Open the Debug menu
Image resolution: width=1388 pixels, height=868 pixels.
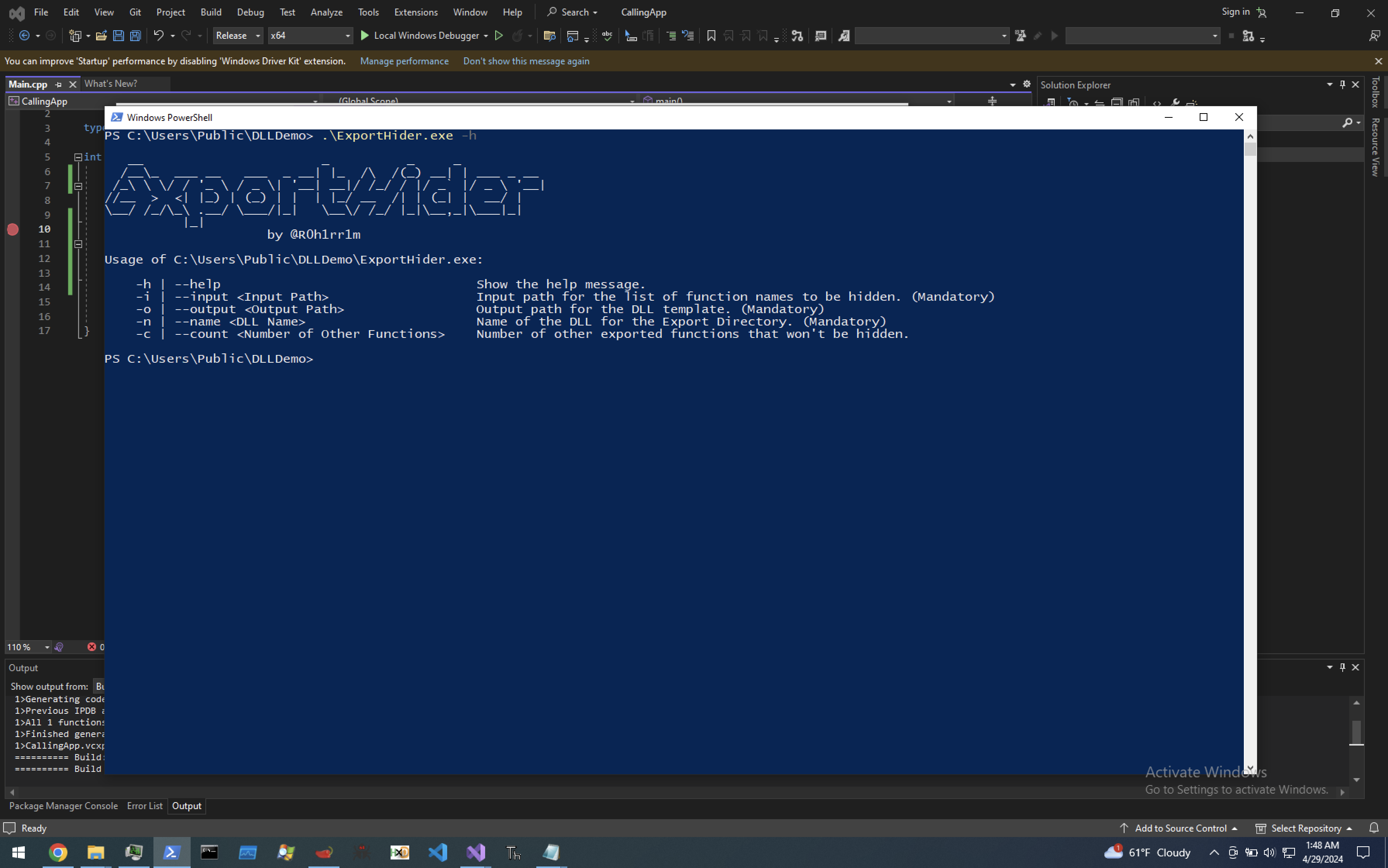coord(250,12)
